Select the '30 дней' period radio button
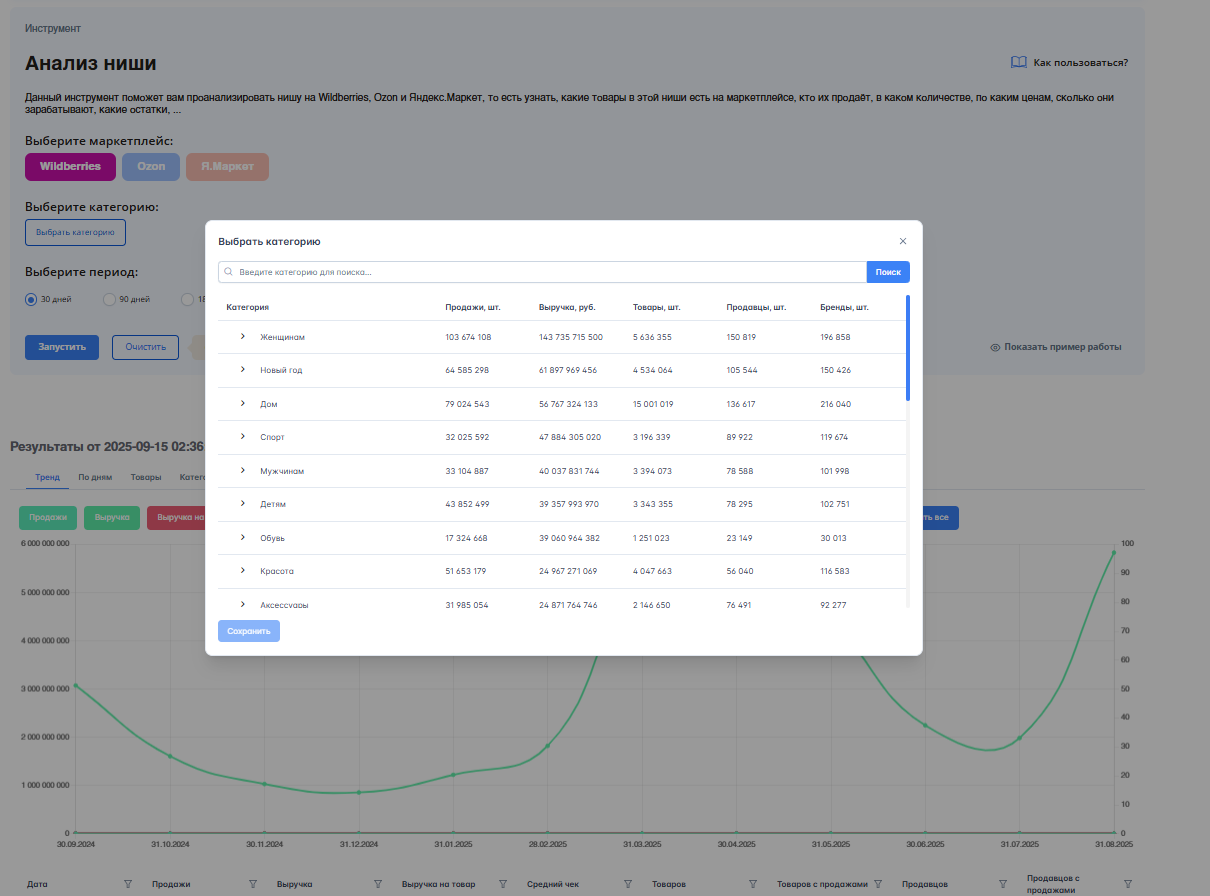This screenshot has width=1210, height=896. click(x=31, y=299)
